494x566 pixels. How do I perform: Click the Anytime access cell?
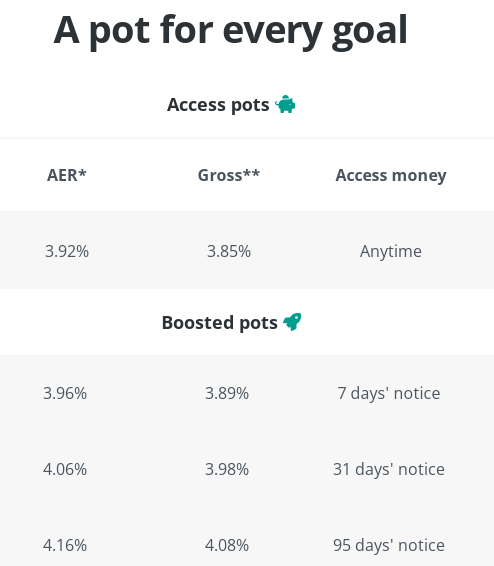390,252
